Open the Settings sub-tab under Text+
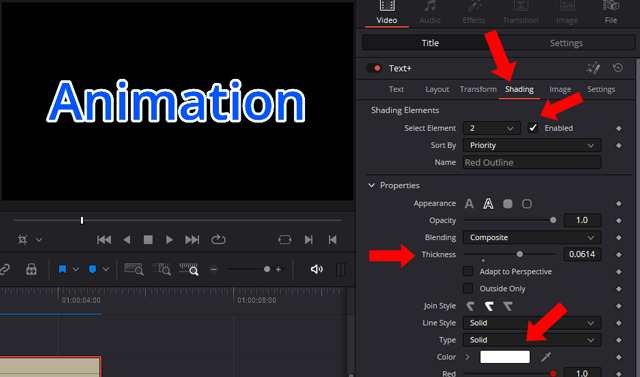 [x=601, y=89]
